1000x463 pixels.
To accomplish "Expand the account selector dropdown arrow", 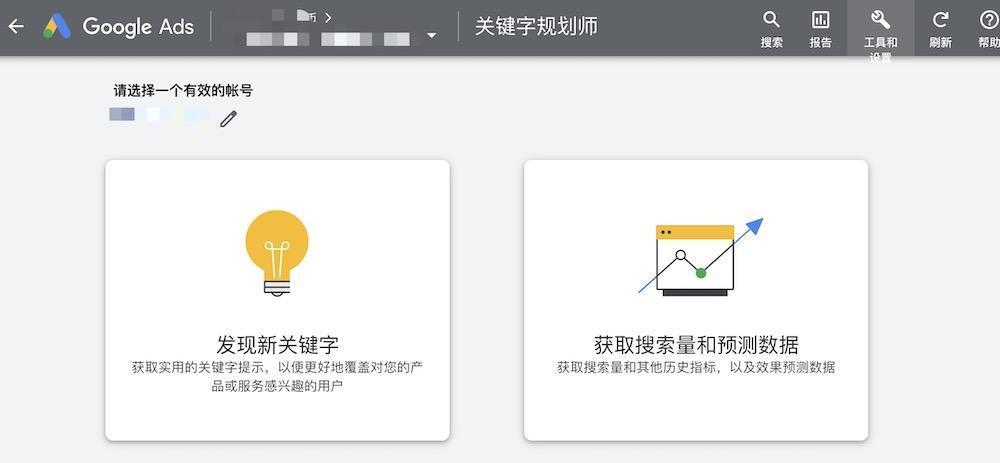I will click(432, 35).
